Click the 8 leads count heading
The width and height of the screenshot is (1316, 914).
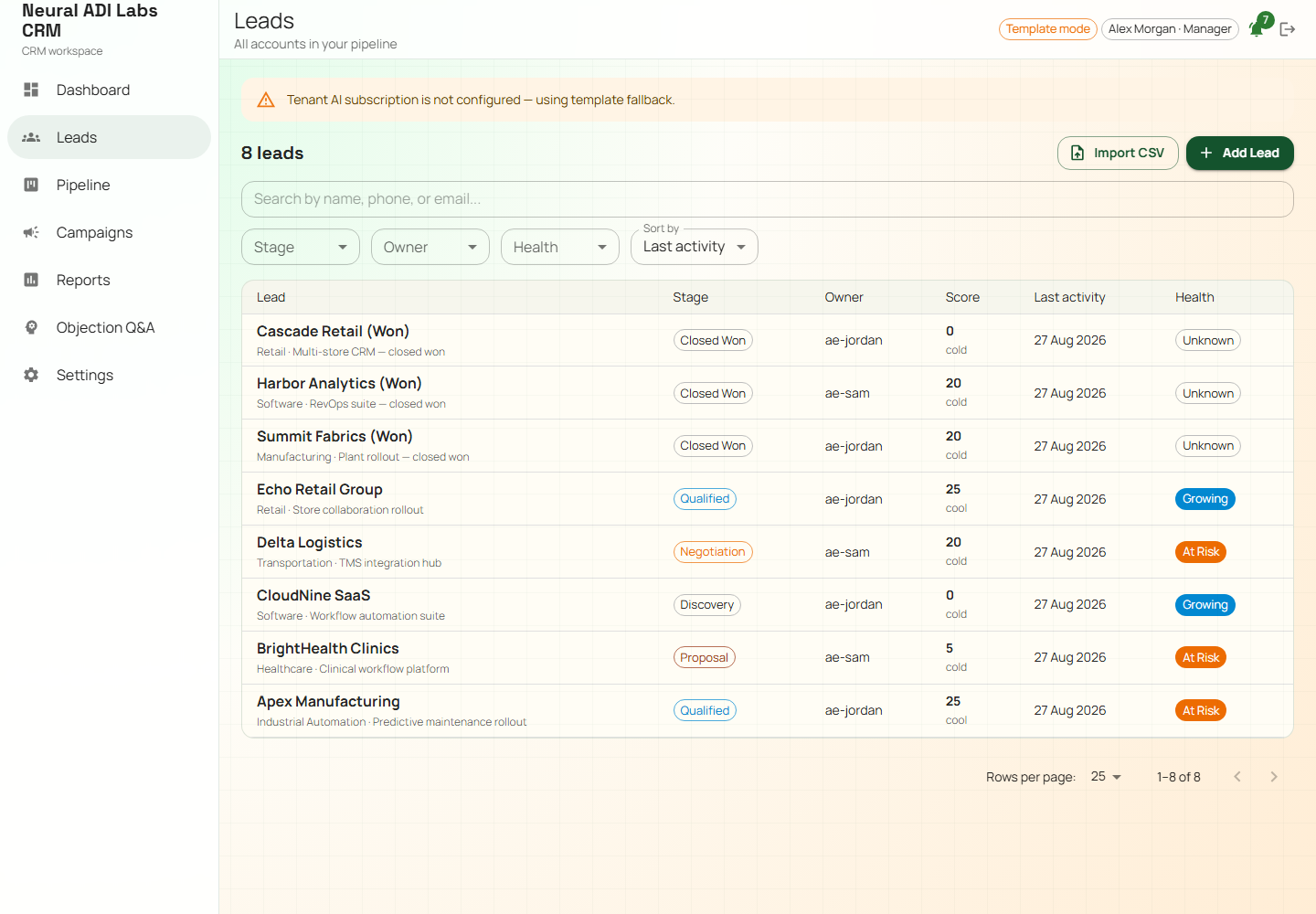[x=272, y=154]
